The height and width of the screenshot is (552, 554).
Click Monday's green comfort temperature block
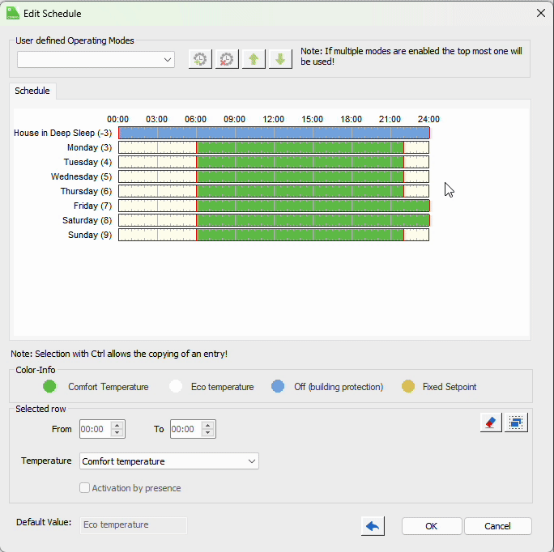click(x=300, y=147)
